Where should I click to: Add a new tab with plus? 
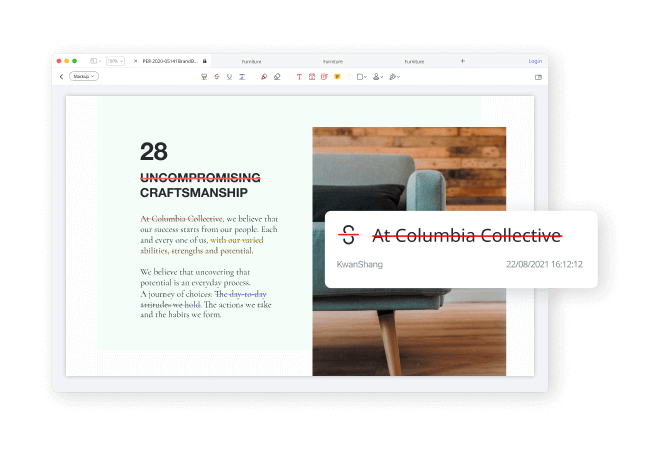pos(462,61)
